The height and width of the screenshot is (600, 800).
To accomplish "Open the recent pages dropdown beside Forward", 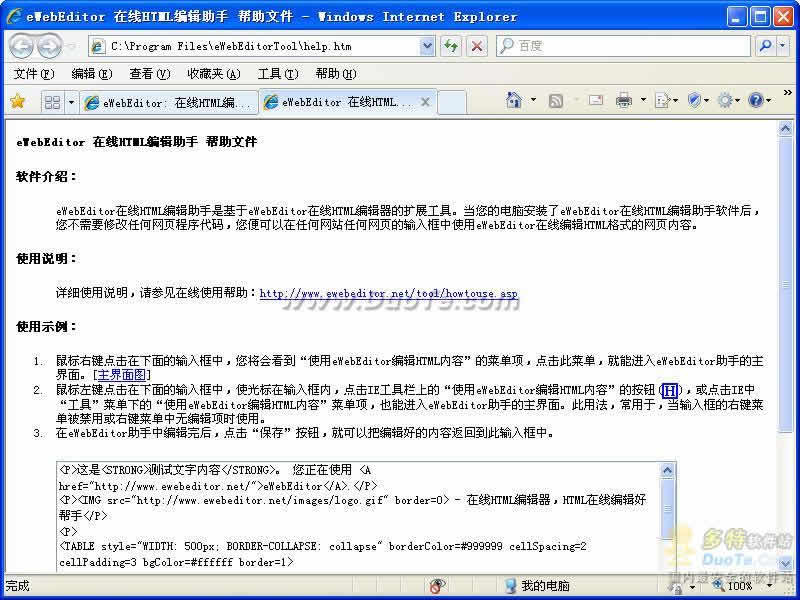I will click(72, 46).
